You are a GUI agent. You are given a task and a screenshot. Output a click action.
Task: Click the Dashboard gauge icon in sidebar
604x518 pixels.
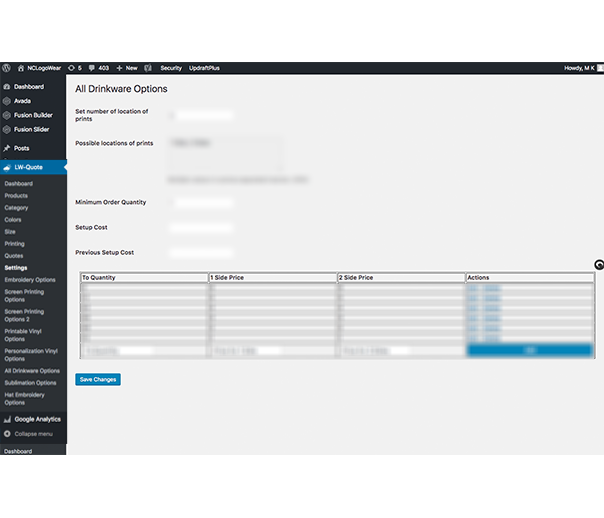pos(7,87)
